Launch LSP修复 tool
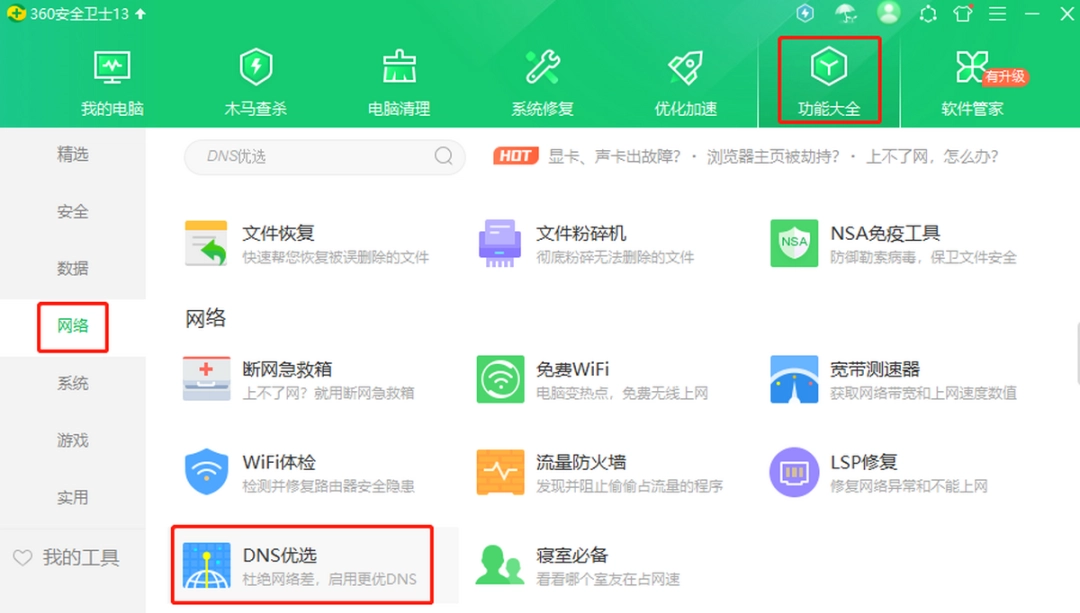 [878, 472]
